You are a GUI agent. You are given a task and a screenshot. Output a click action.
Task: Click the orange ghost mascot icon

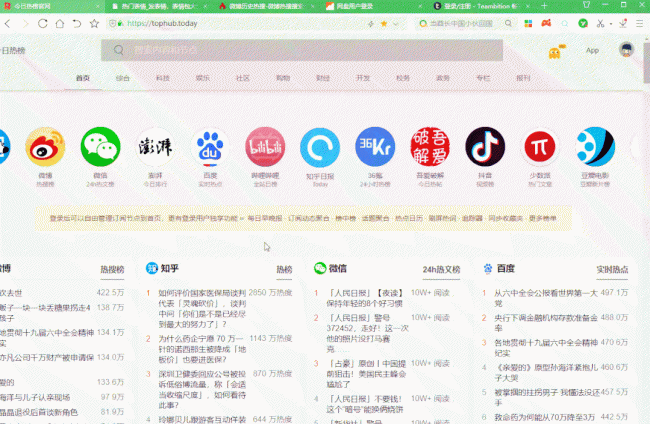point(555,52)
